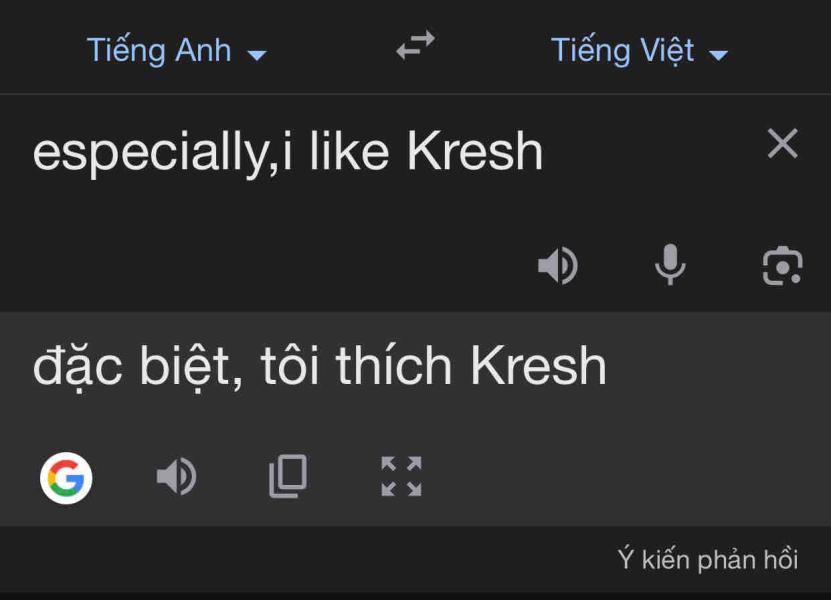Select the Tiếng Việt target language label
831x600 pixels.
click(622, 50)
